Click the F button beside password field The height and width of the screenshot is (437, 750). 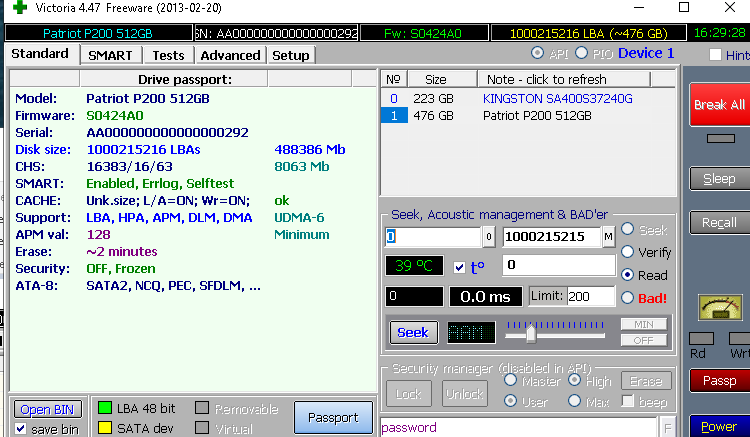point(667,427)
